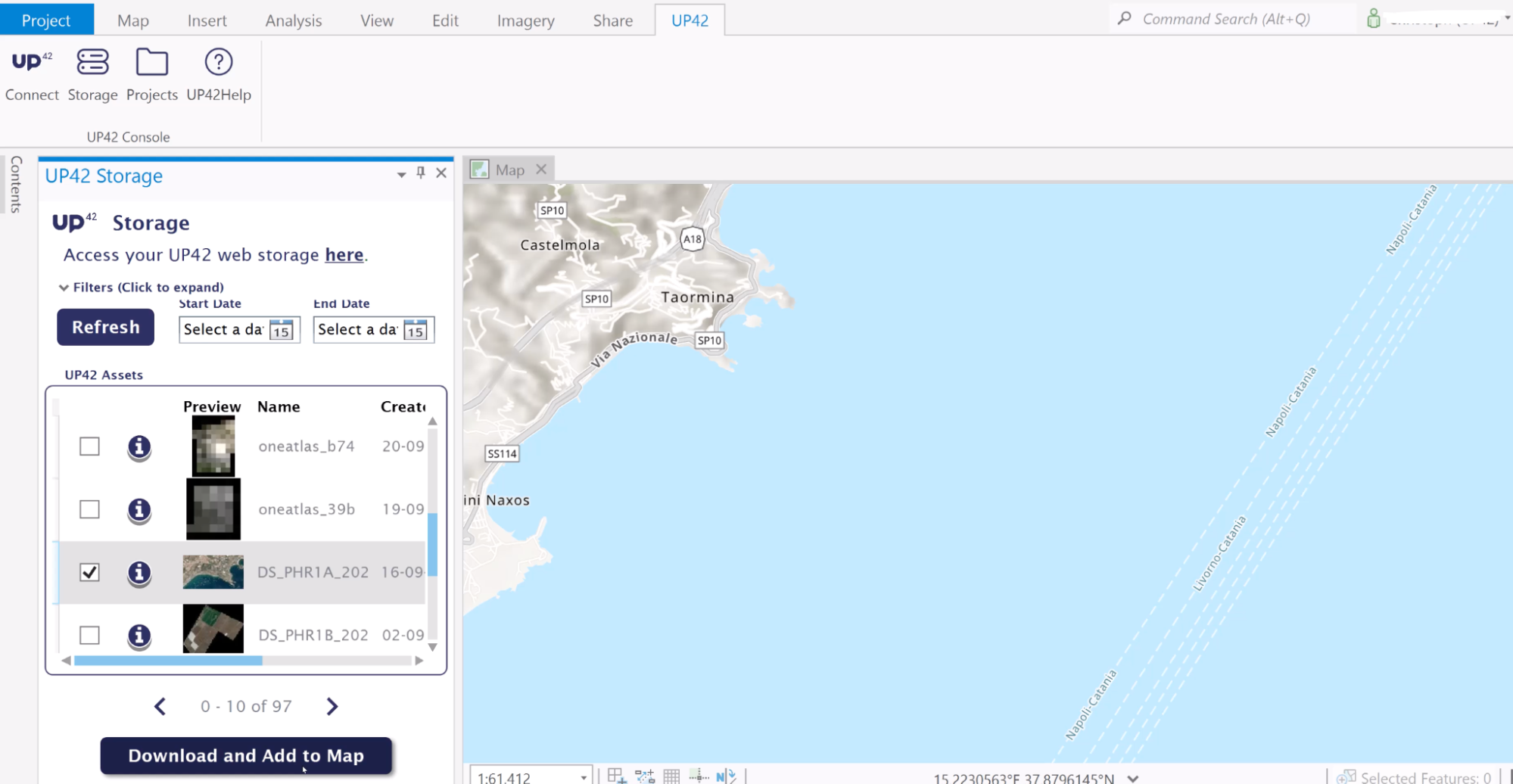This screenshot has height=784, width=1513.
Task: Click the horizontal scrollbar in assets list
Action: 168,661
